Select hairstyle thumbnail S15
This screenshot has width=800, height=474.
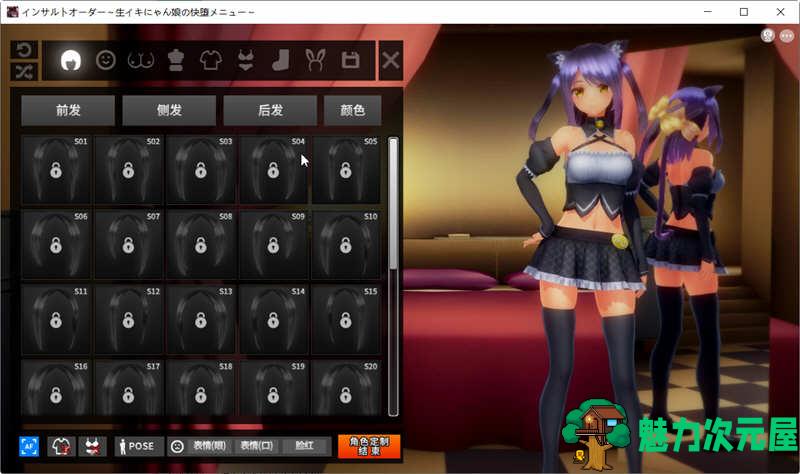pos(346,320)
